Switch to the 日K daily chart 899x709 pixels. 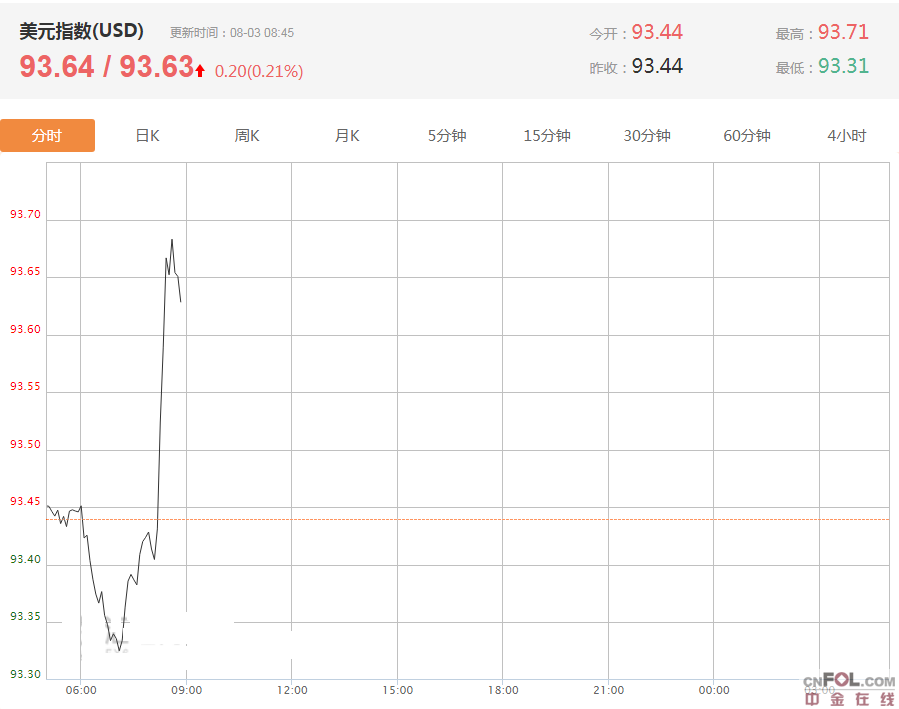[x=147, y=136]
